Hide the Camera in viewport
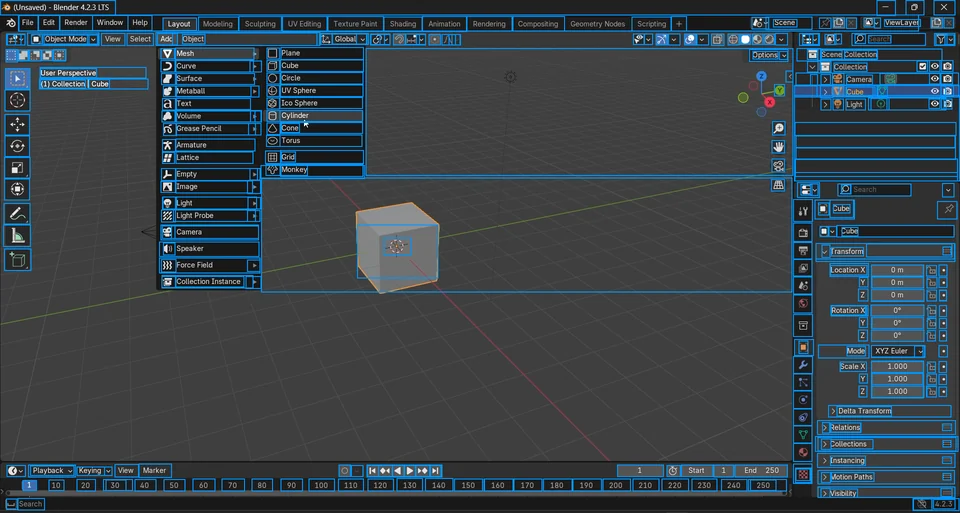Screen dimensions: 960x513 click(934, 79)
